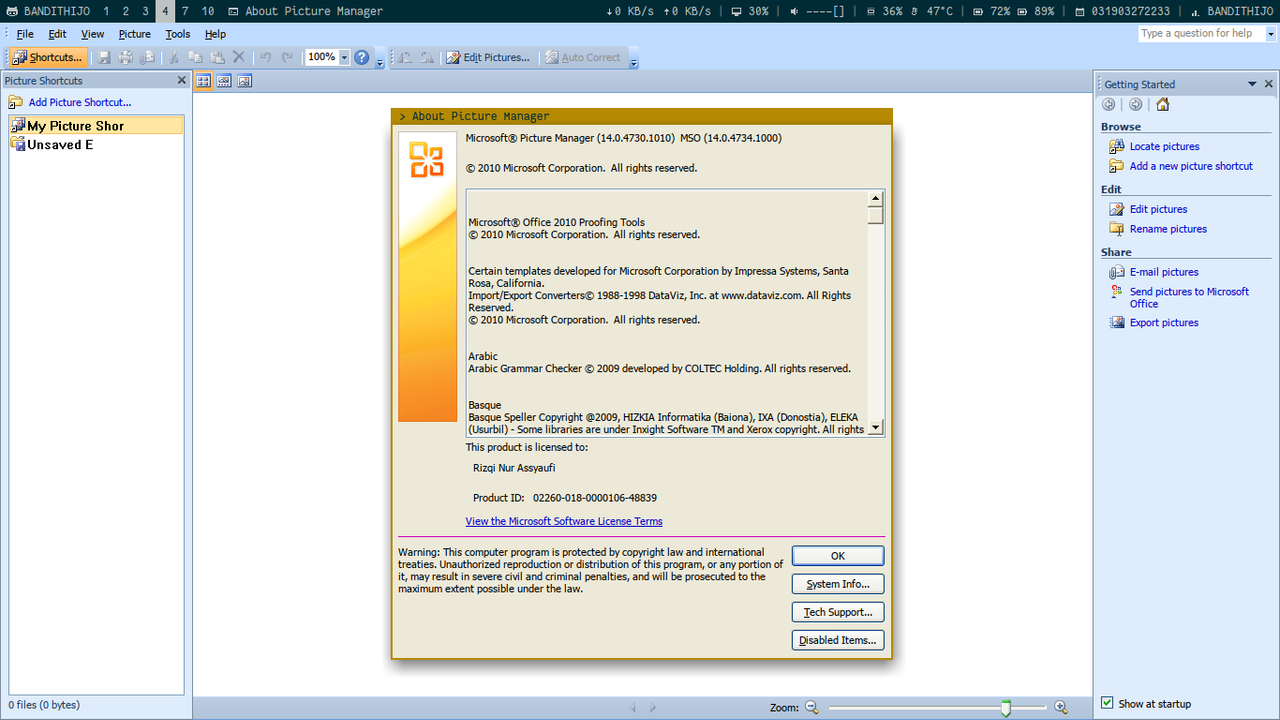Open the Picture menu
This screenshot has height=720, width=1280.
[x=135, y=34]
